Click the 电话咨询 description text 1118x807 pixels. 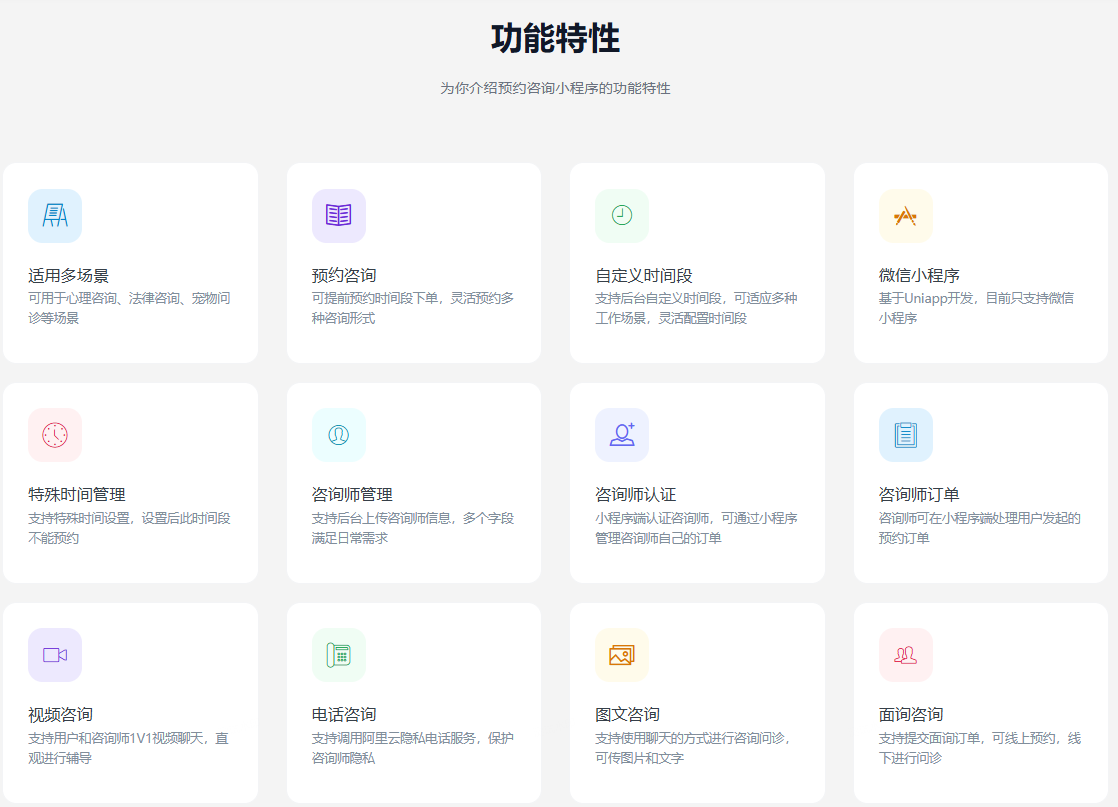click(412, 748)
